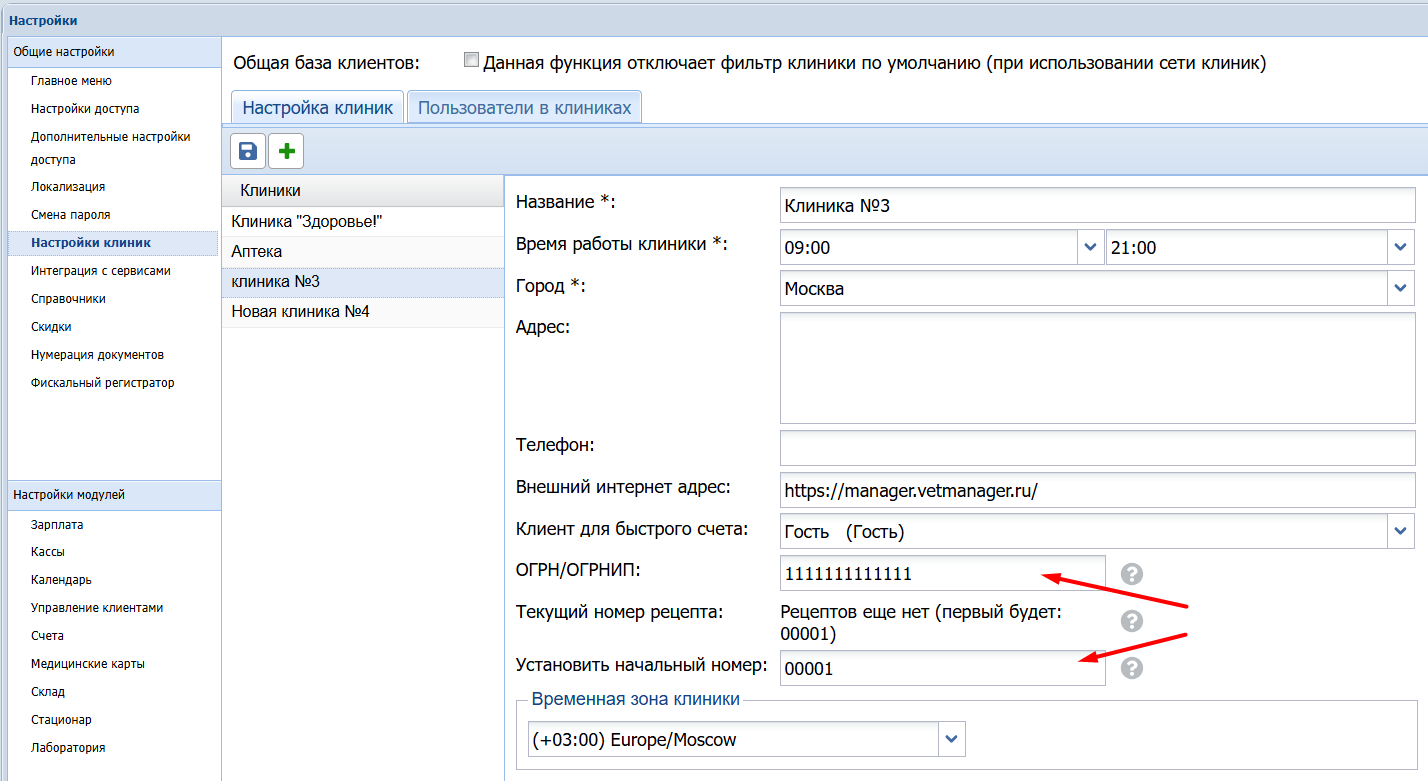This screenshot has width=1428, height=781.
Task: Expand the Europe/Moscow time zone dropdown
Action: coord(952,740)
